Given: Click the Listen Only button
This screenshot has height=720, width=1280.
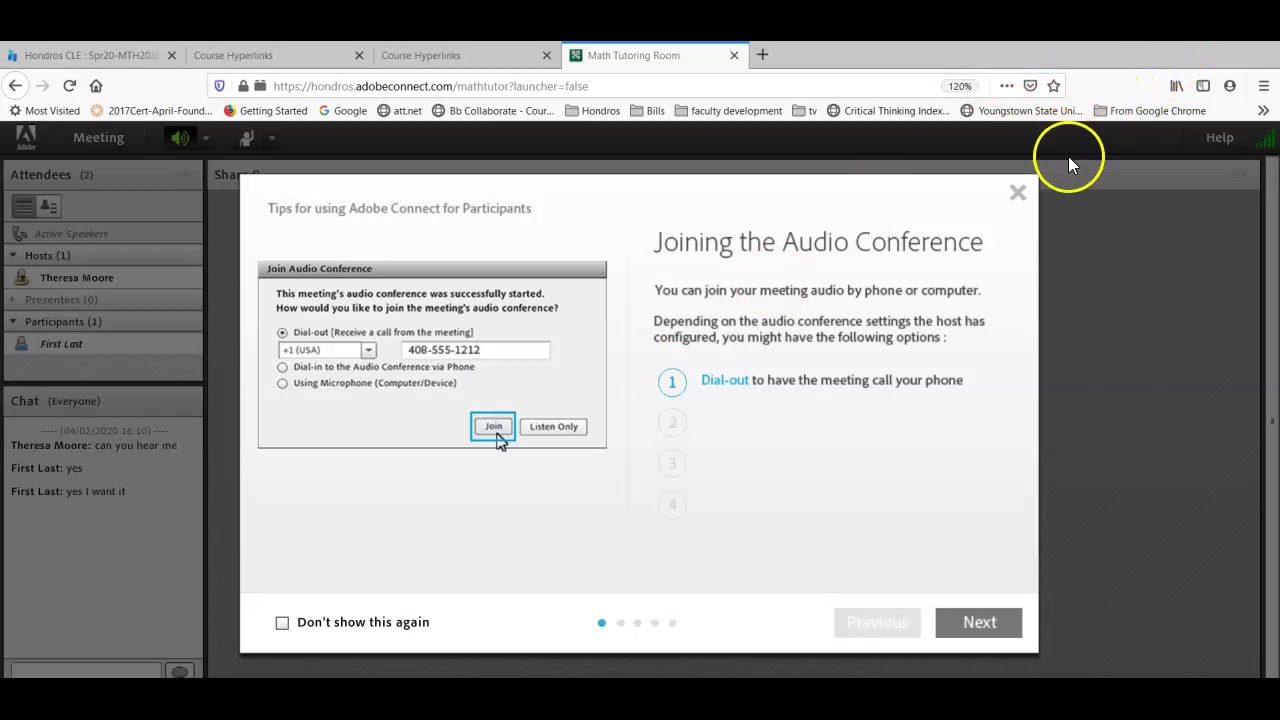Looking at the screenshot, I should point(553,426).
